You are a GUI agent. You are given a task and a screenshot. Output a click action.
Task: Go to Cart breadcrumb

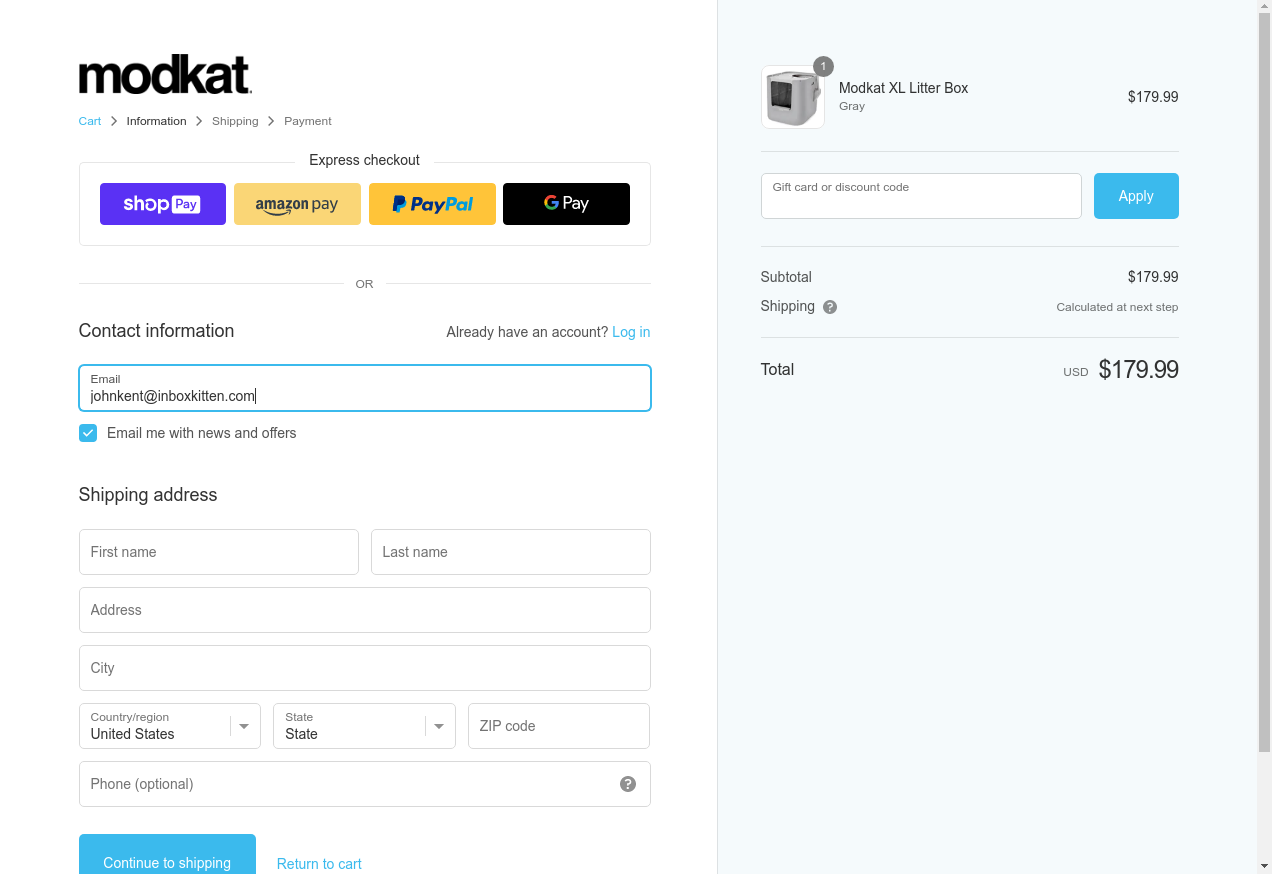tap(90, 121)
